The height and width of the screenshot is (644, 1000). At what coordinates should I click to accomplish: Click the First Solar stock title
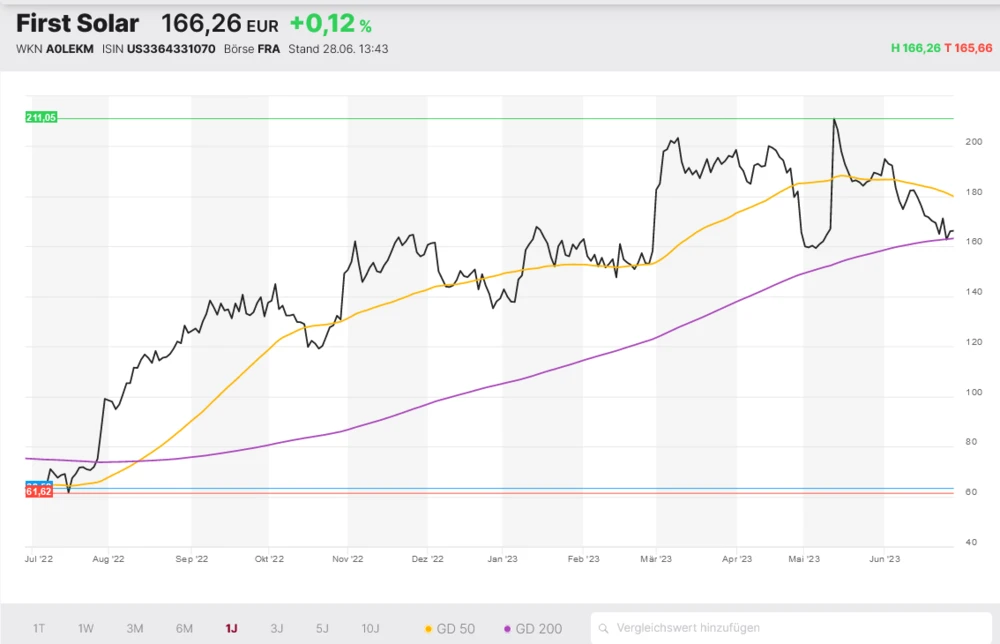78,24
